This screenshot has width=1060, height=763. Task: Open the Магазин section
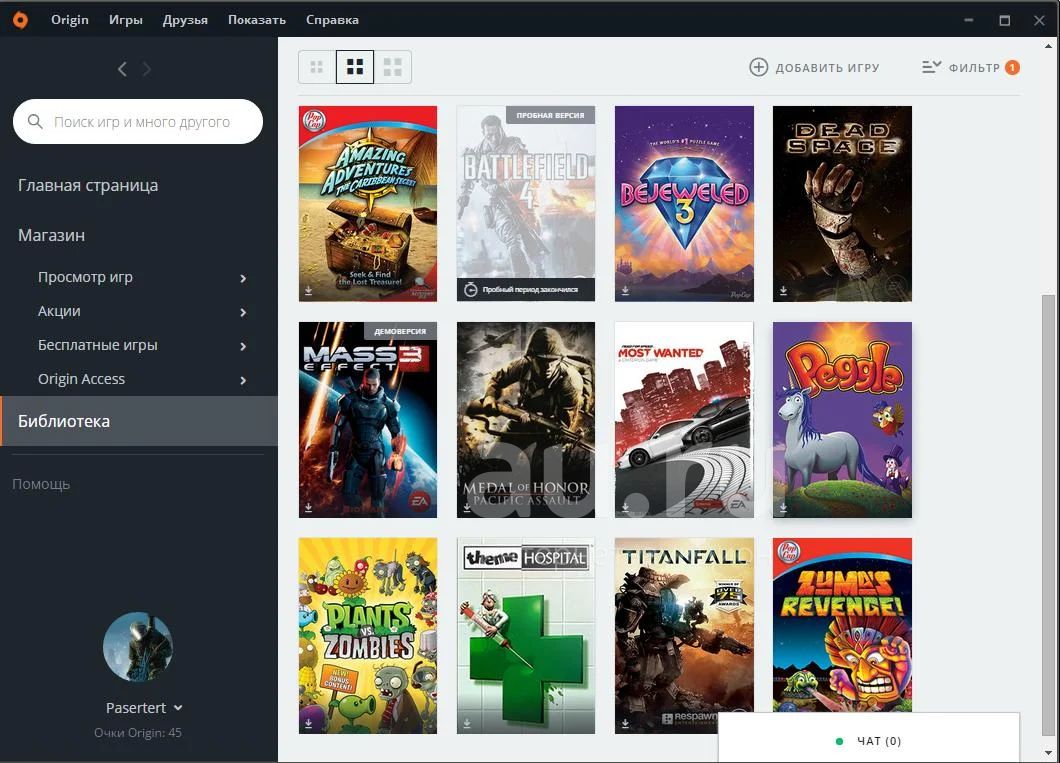51,235
